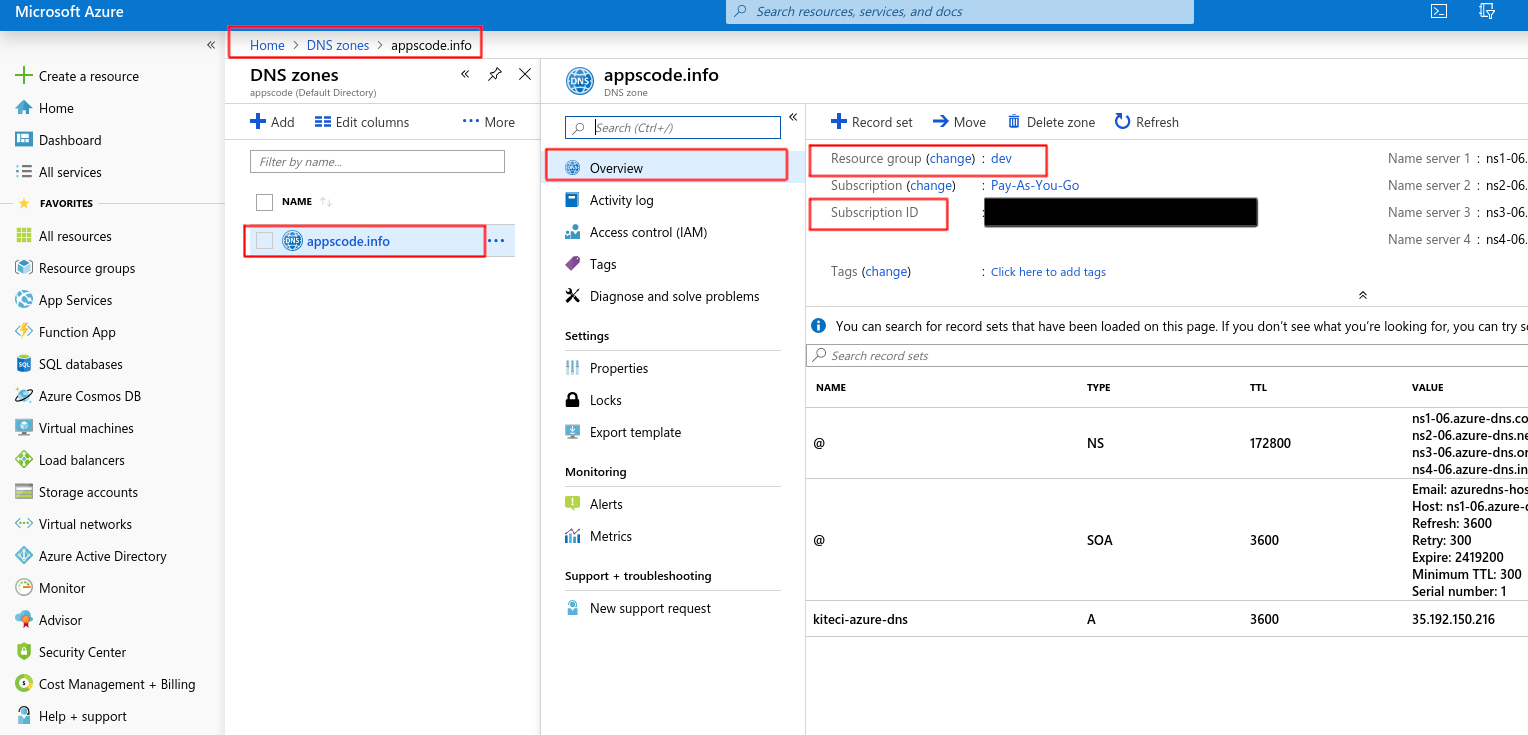Screen dimensions: 1528x735
Task: Open ellipsis menu for appscode.info row
Action: point(496,241)
